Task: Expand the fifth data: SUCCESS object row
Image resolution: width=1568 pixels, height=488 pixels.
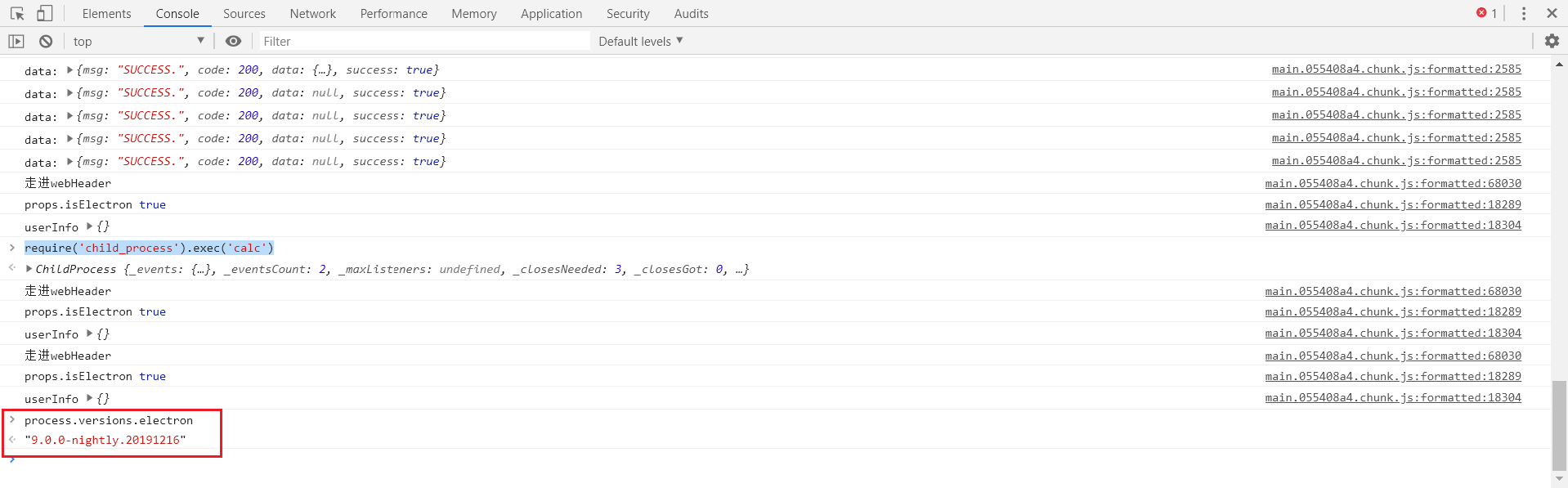Action: pos(69,161)
